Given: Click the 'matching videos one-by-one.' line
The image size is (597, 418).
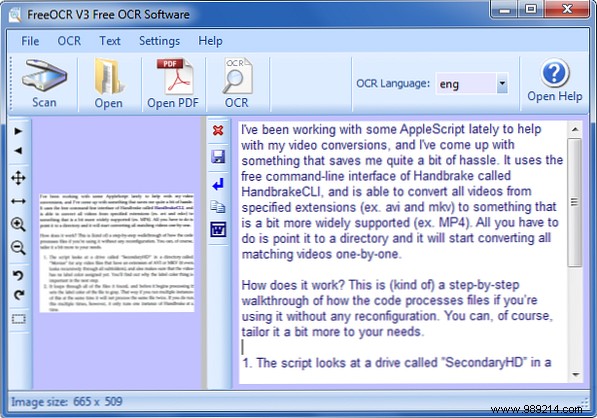Looking at the screenshot, I should tap(322, 254).
